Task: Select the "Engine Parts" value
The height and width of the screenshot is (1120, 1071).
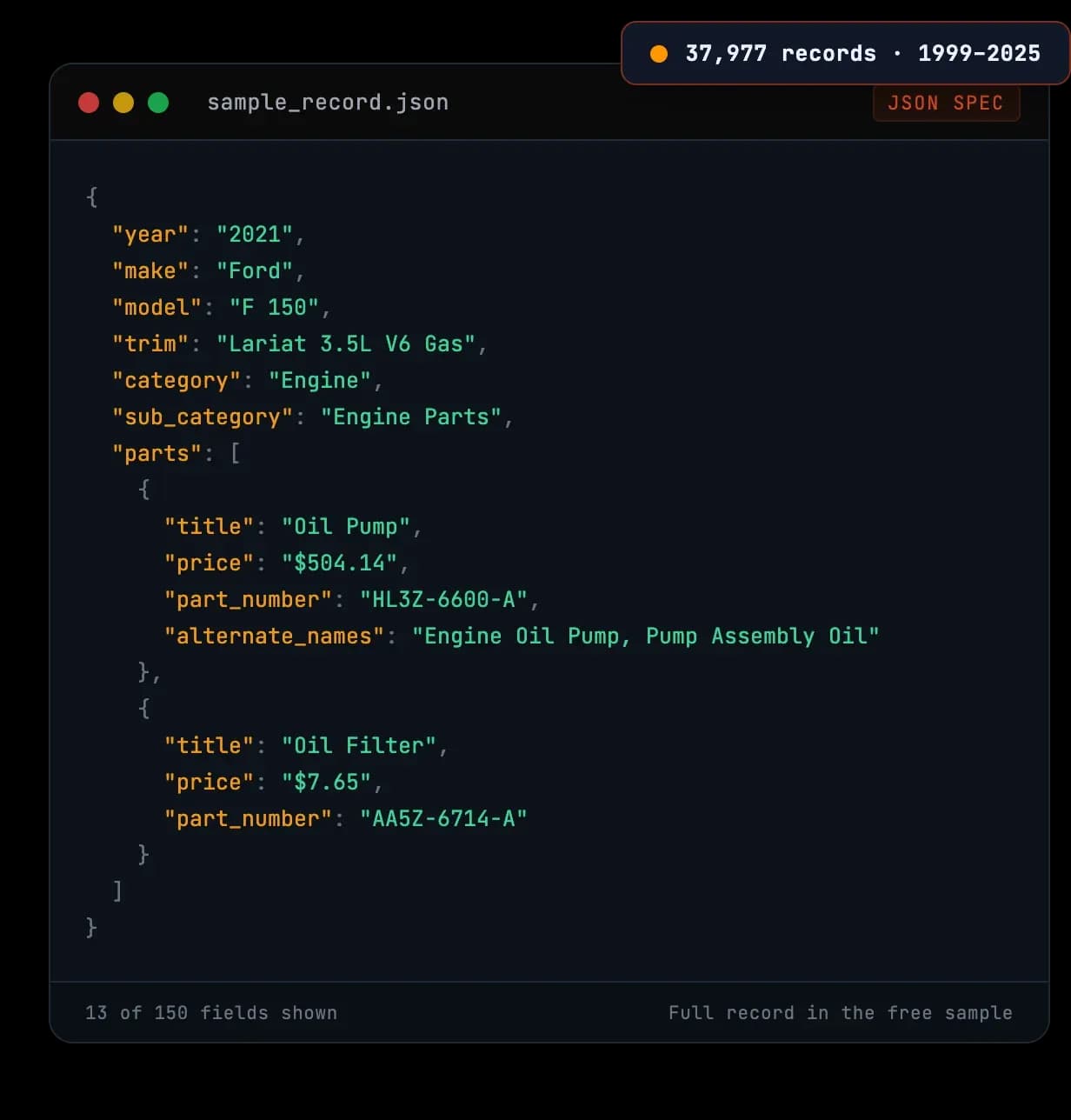Action: [x=411, y=417]
